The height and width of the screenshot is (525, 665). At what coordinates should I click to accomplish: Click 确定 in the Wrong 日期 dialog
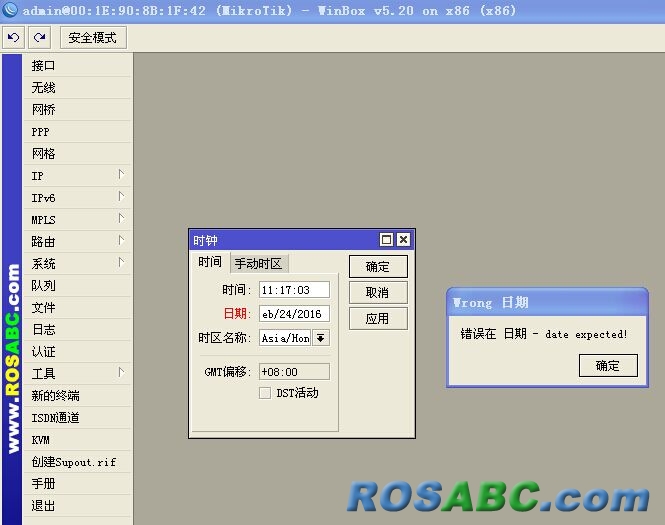(608, 366)
